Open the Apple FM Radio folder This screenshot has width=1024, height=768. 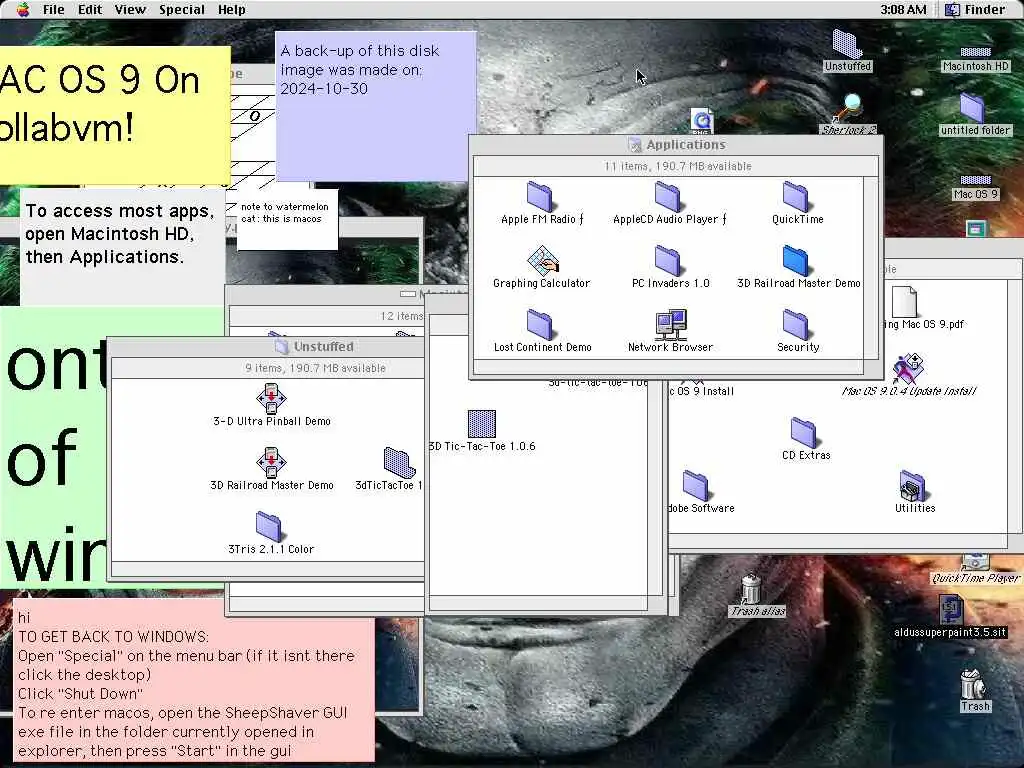540,197
